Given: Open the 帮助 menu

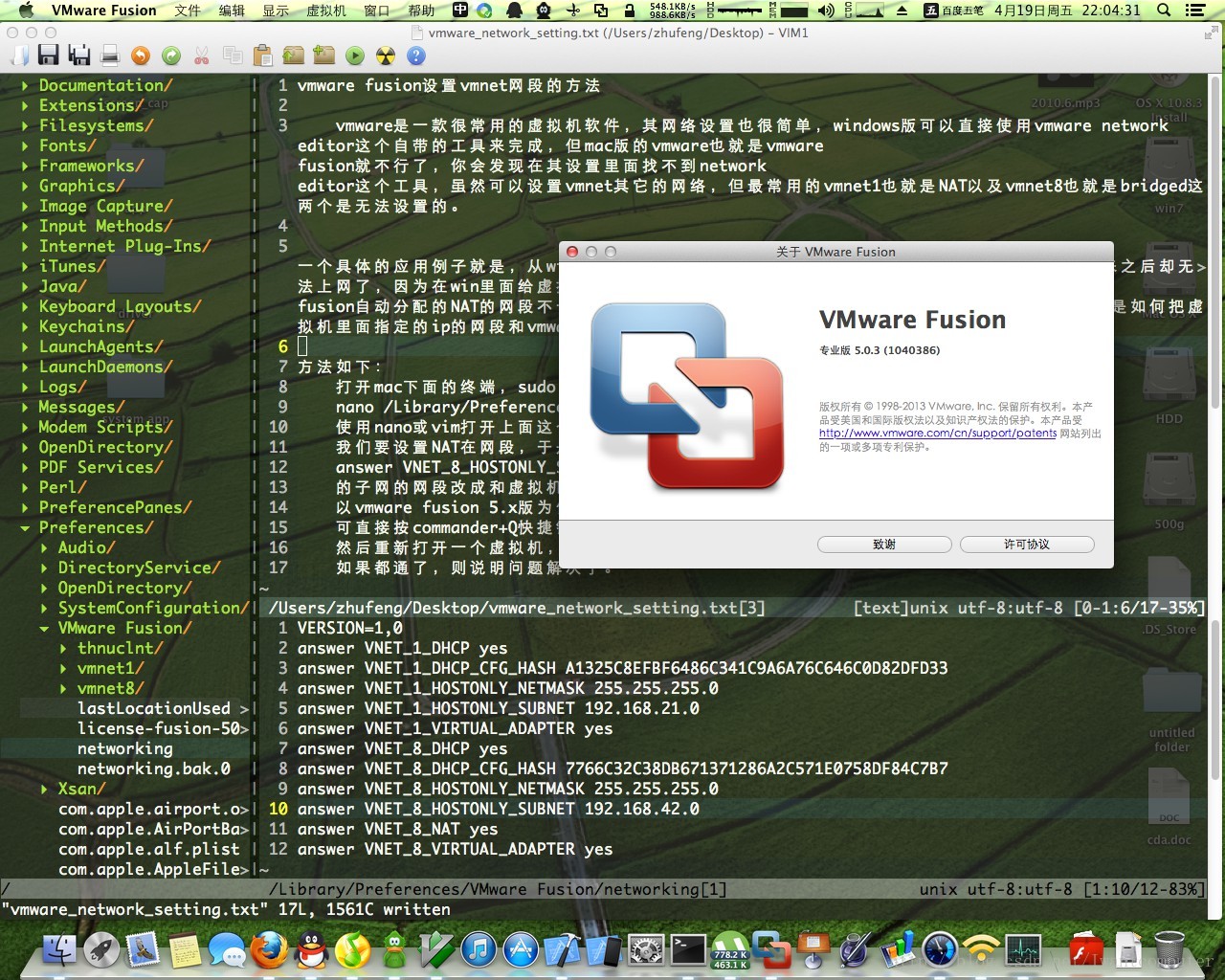Looking at the screenshot, I should click(x=421, y=11).
